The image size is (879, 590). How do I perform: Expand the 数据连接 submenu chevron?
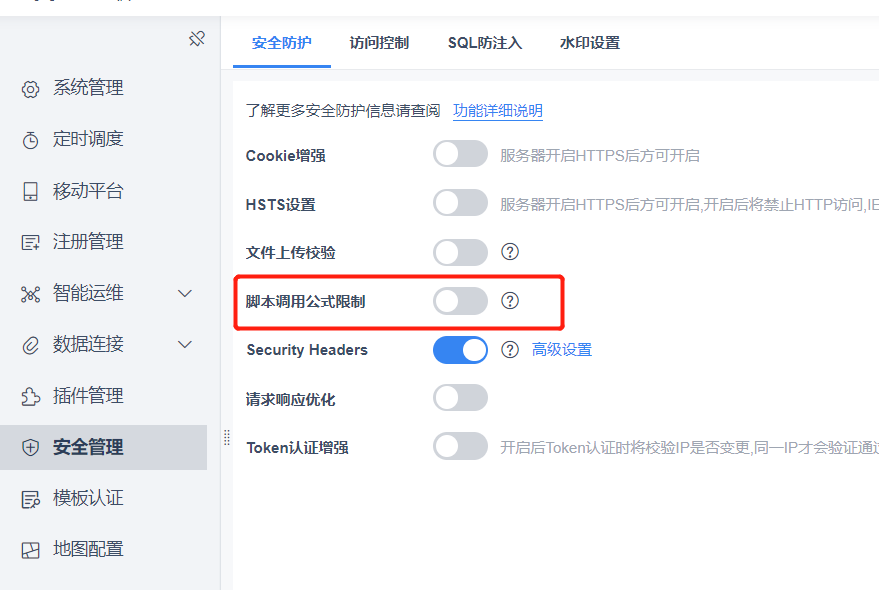click(185, 344)
